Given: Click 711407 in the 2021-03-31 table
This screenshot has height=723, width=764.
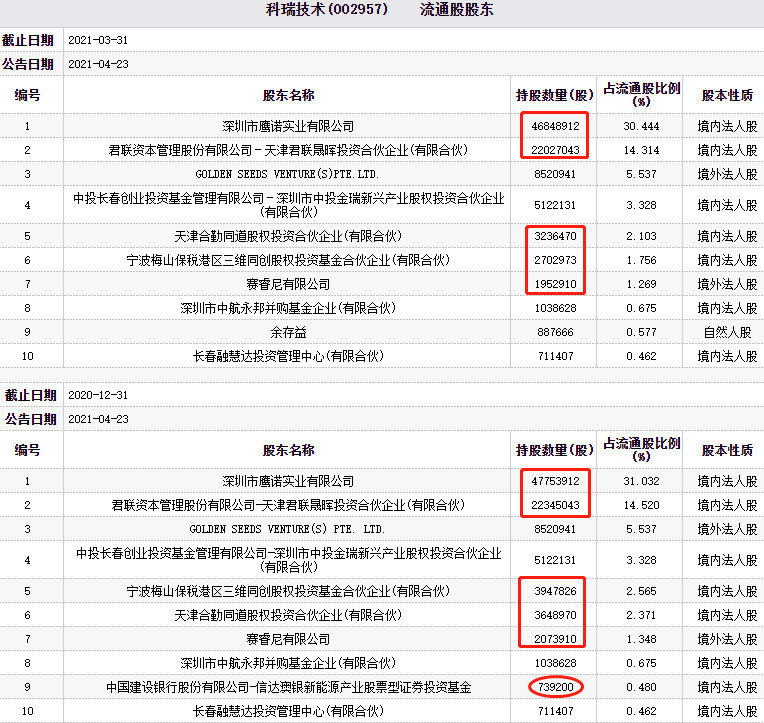Looking at the screenshot, I should click(555, 356).
